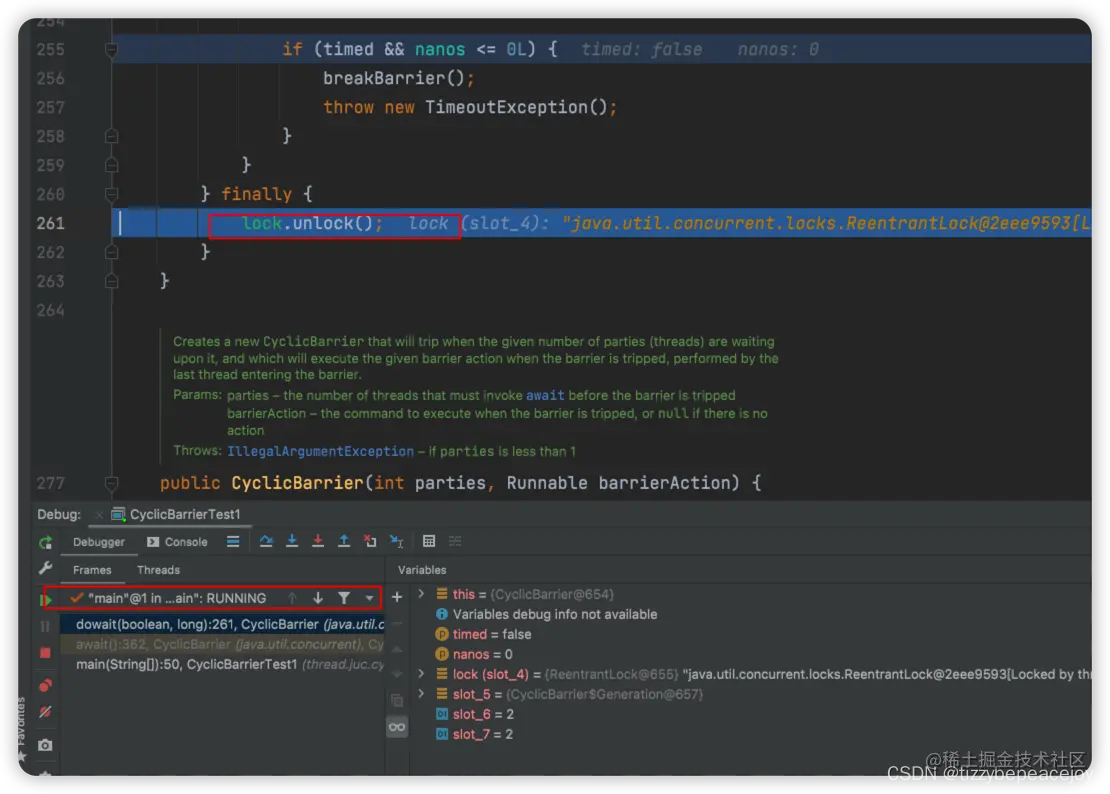The image size is (1110, 794).
Task: Collapse fold marker at line 260
Action: tap(111, 194)
